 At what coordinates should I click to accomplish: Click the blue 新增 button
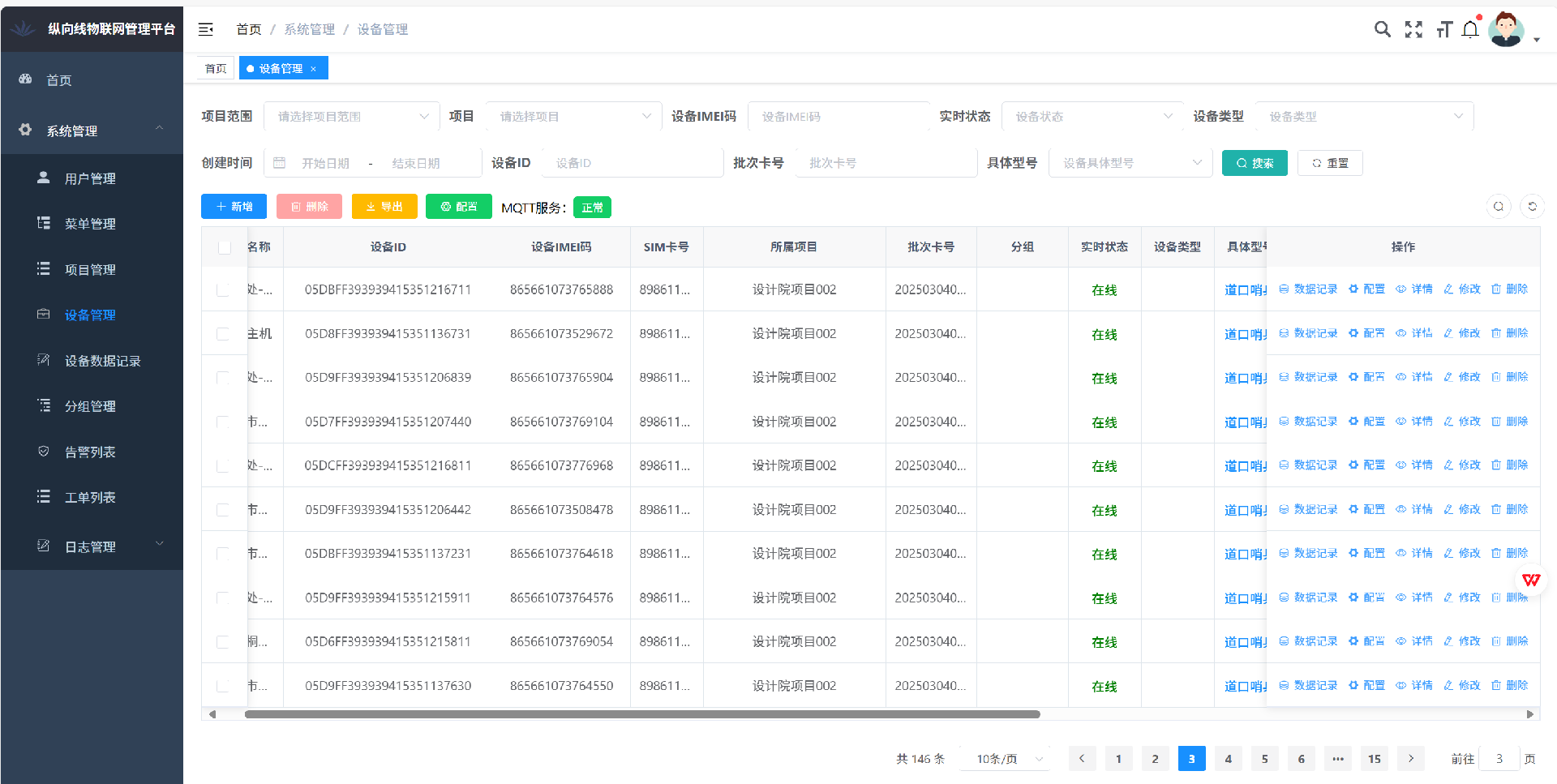click(234, 207)
